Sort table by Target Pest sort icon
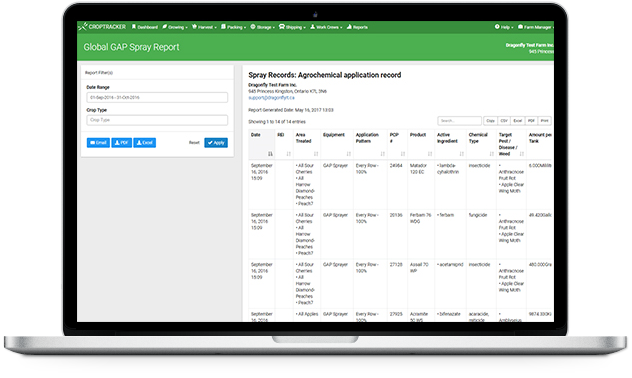The image size is (632, 378). tap(522, 154)
